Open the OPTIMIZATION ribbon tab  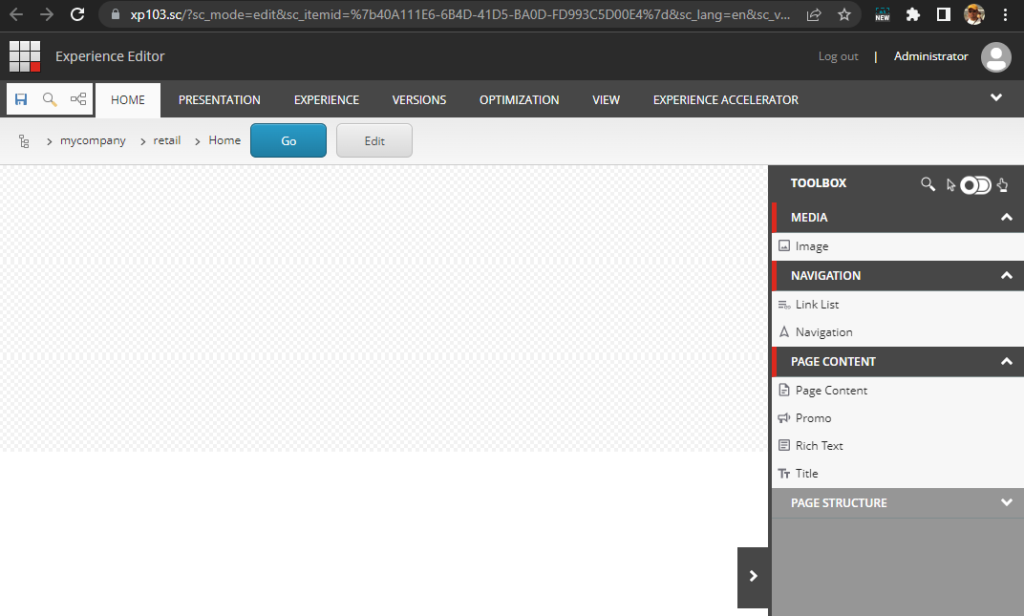(x=519, y=100)
